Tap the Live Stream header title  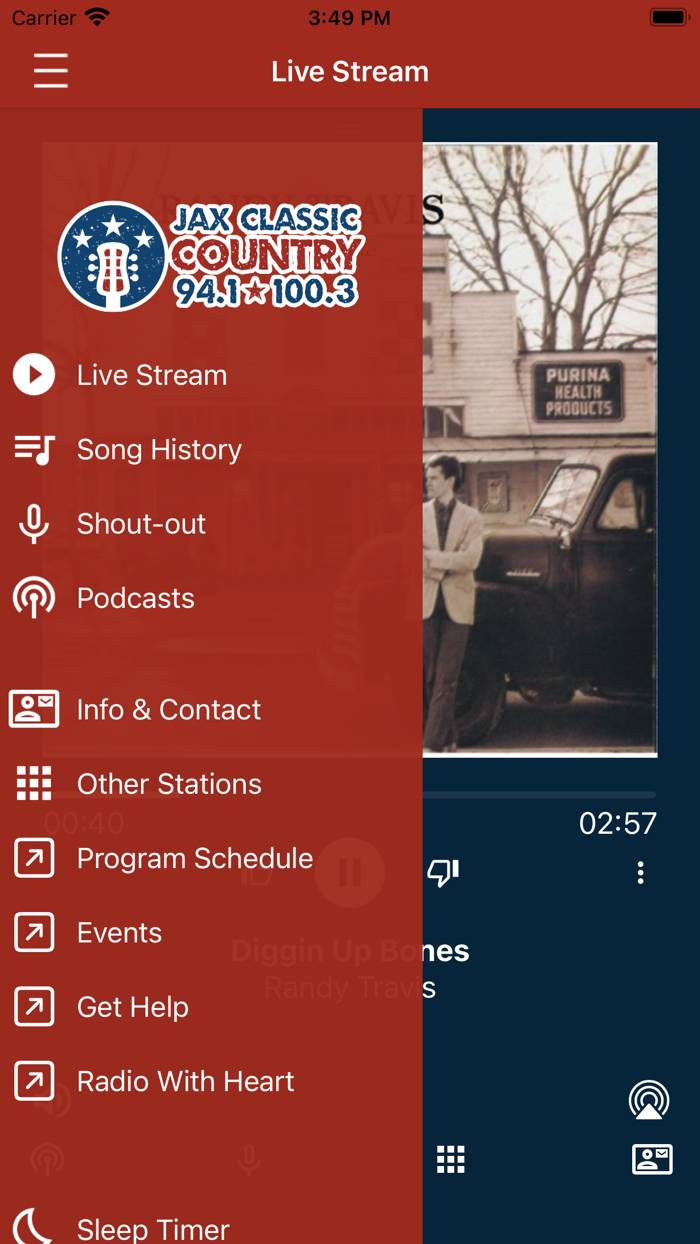[350, 72]
